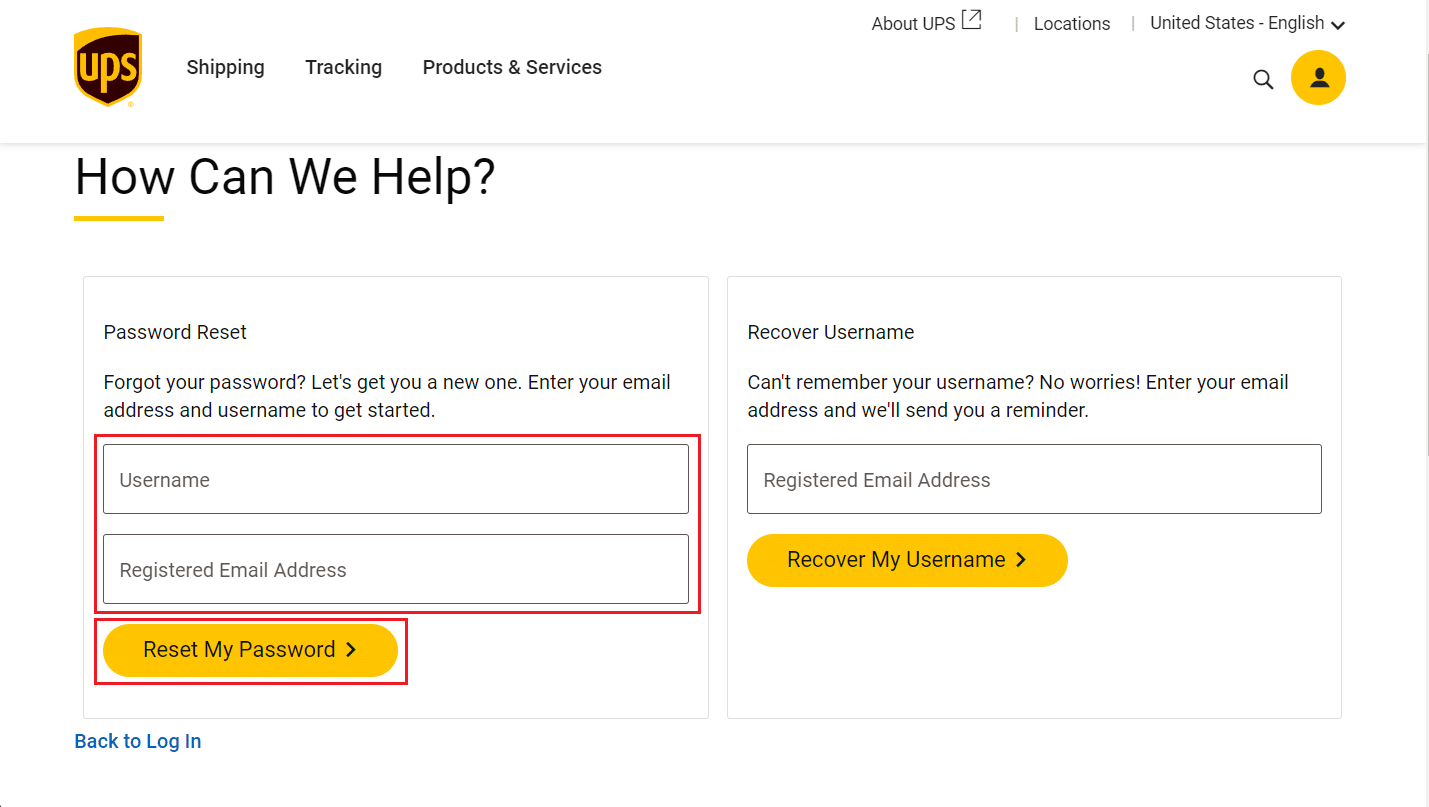
Task: Click the UPS shield logo
Action: [107, 67]
